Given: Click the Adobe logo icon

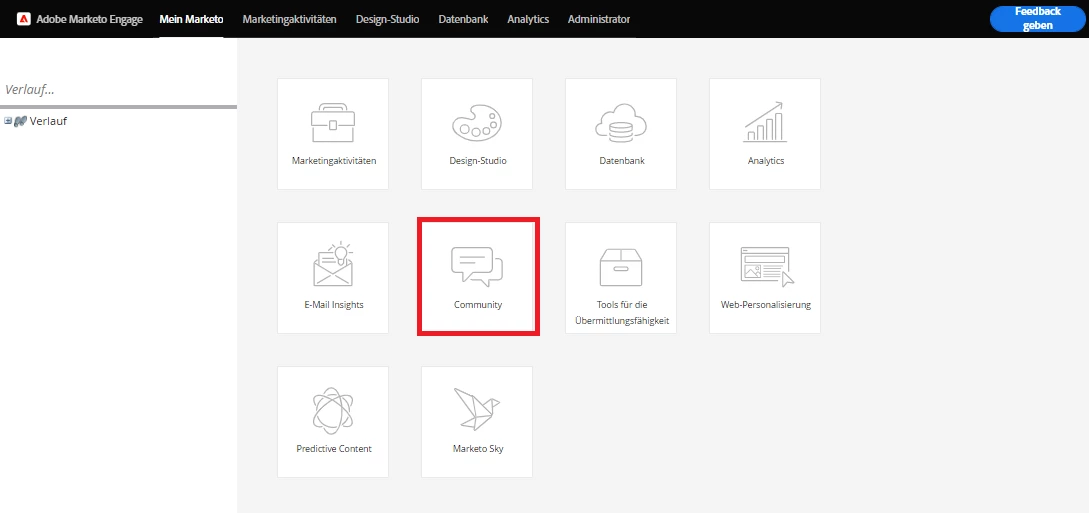Looking at the screenshot, I should tap(23, 19).
